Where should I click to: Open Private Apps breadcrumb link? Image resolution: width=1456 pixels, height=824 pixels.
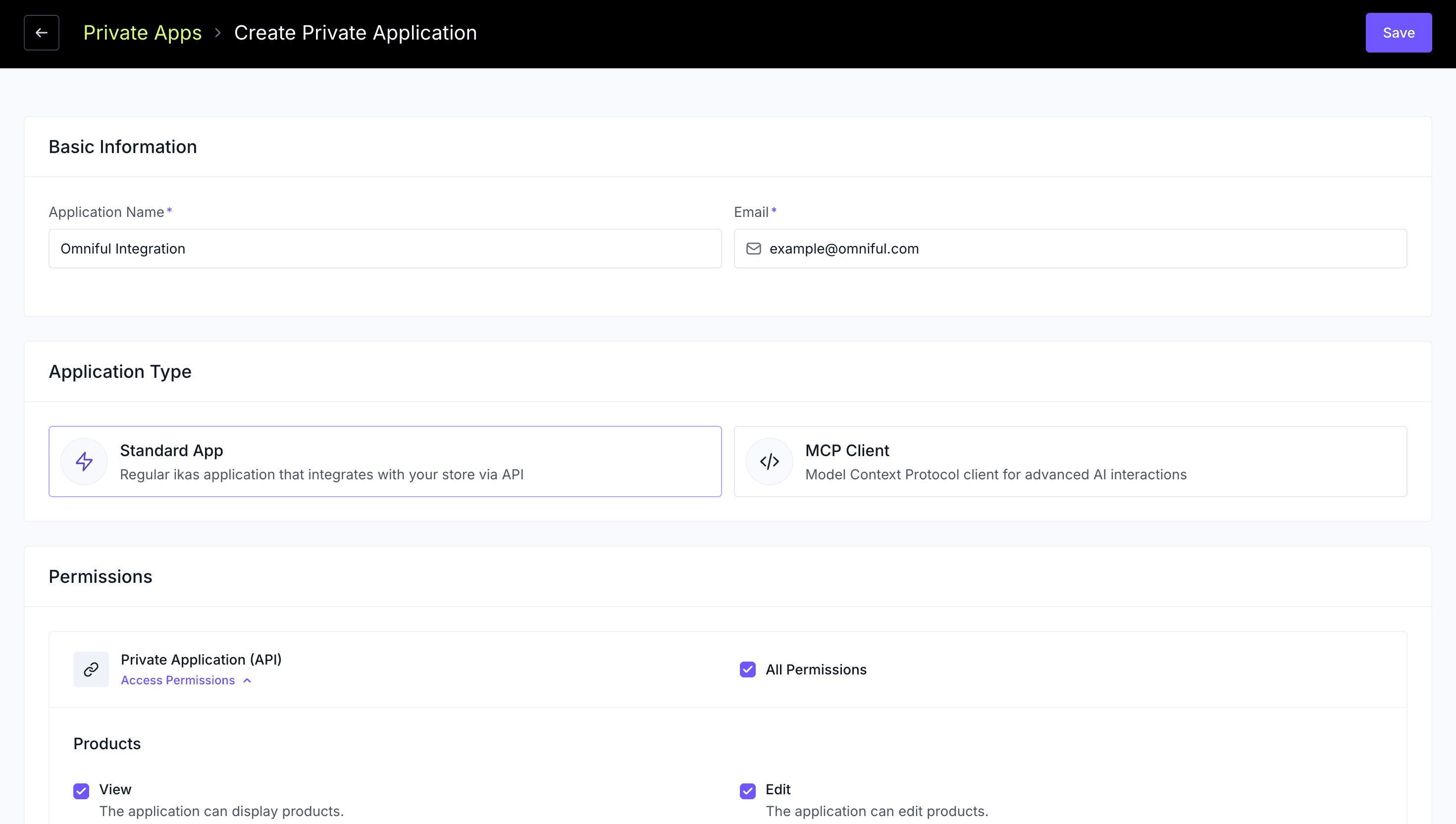tap(143, 33)
